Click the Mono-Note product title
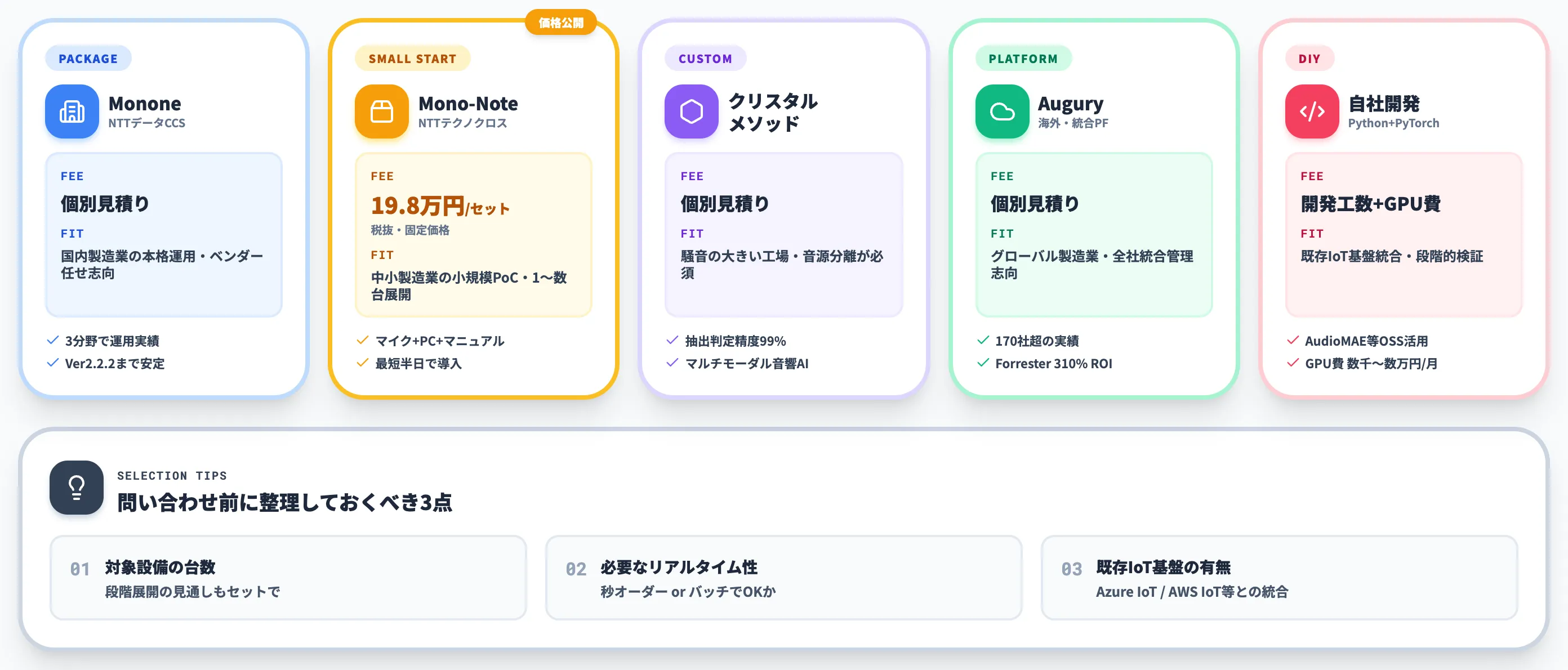 tap(468, 104)
